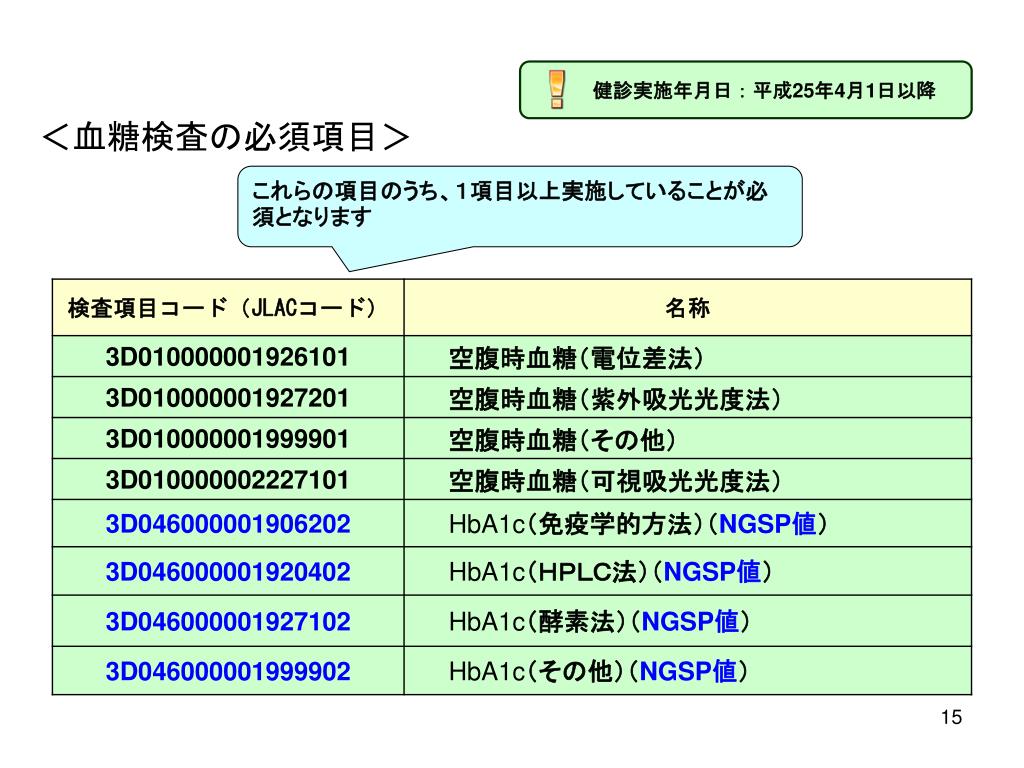Select code 3D010000001927201
This screenshot has height=768, width=1024.
[x=227, y=398]
